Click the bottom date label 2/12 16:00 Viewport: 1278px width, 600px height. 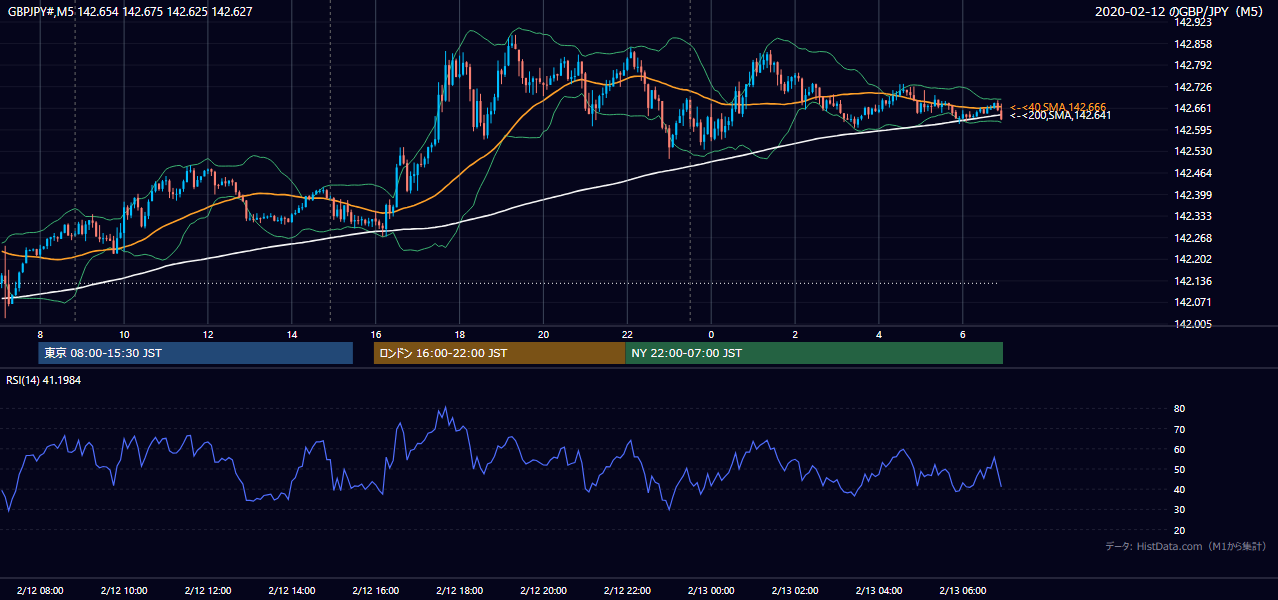coord(375,591)
